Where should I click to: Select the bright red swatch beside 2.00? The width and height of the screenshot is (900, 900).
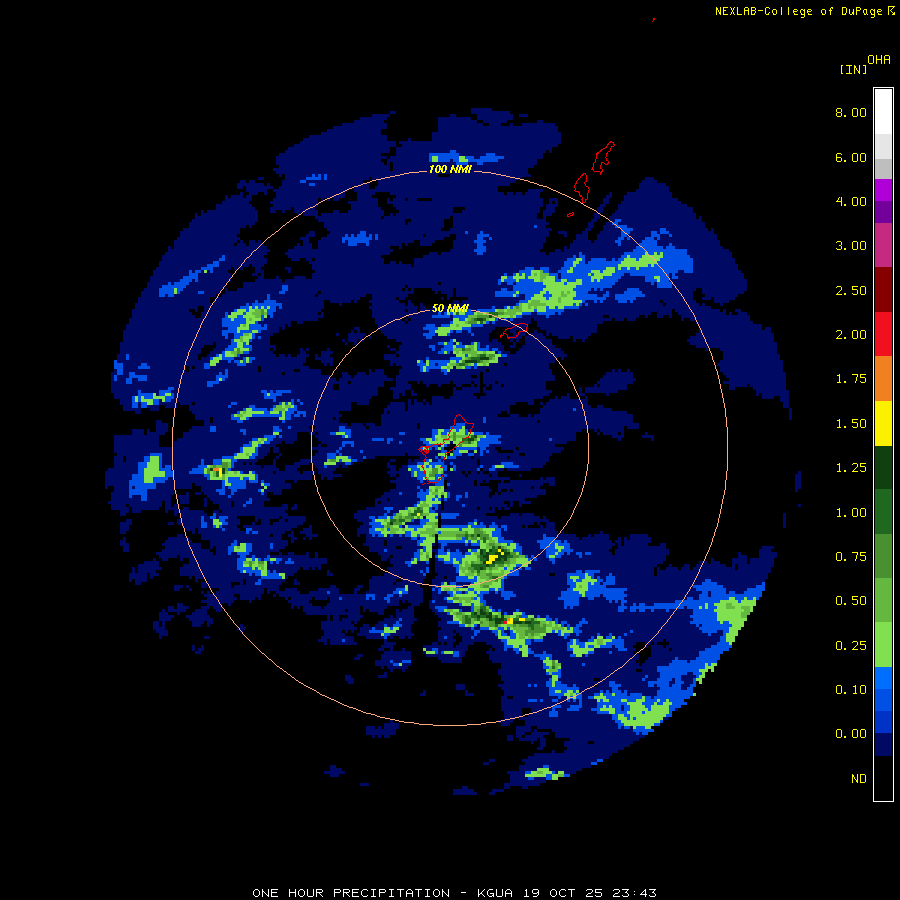(x=883, y=334)
